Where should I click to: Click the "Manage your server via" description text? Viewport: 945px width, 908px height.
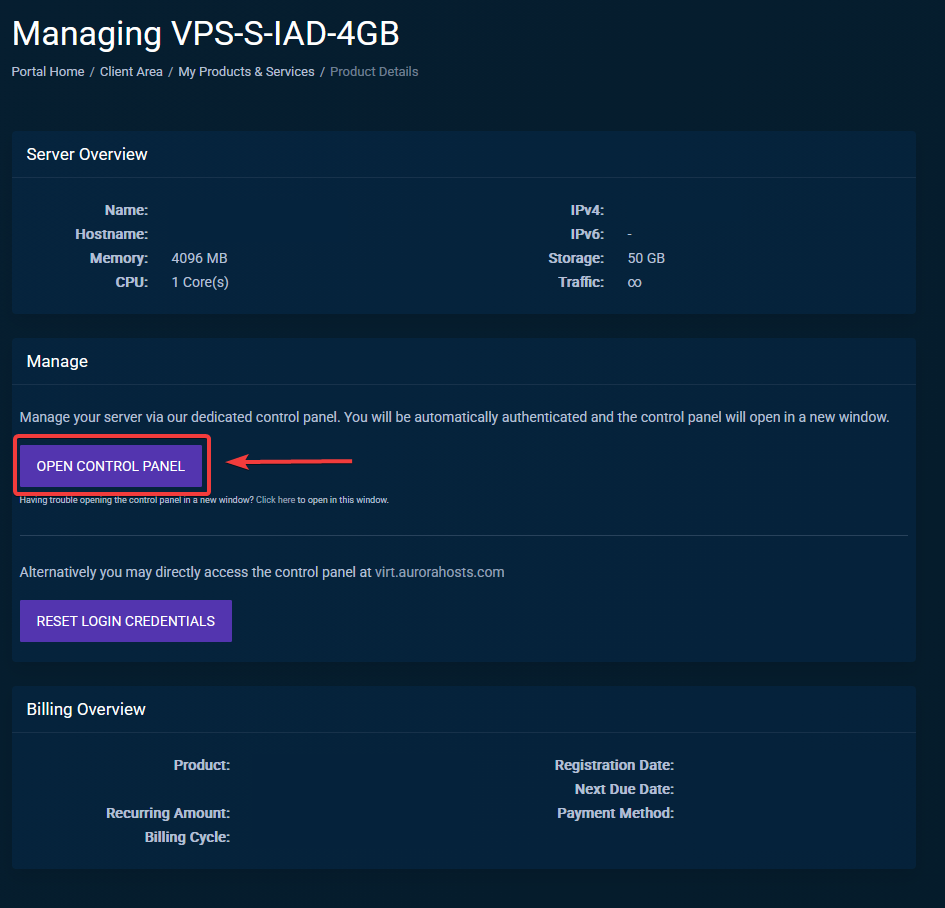click(454, 417)
